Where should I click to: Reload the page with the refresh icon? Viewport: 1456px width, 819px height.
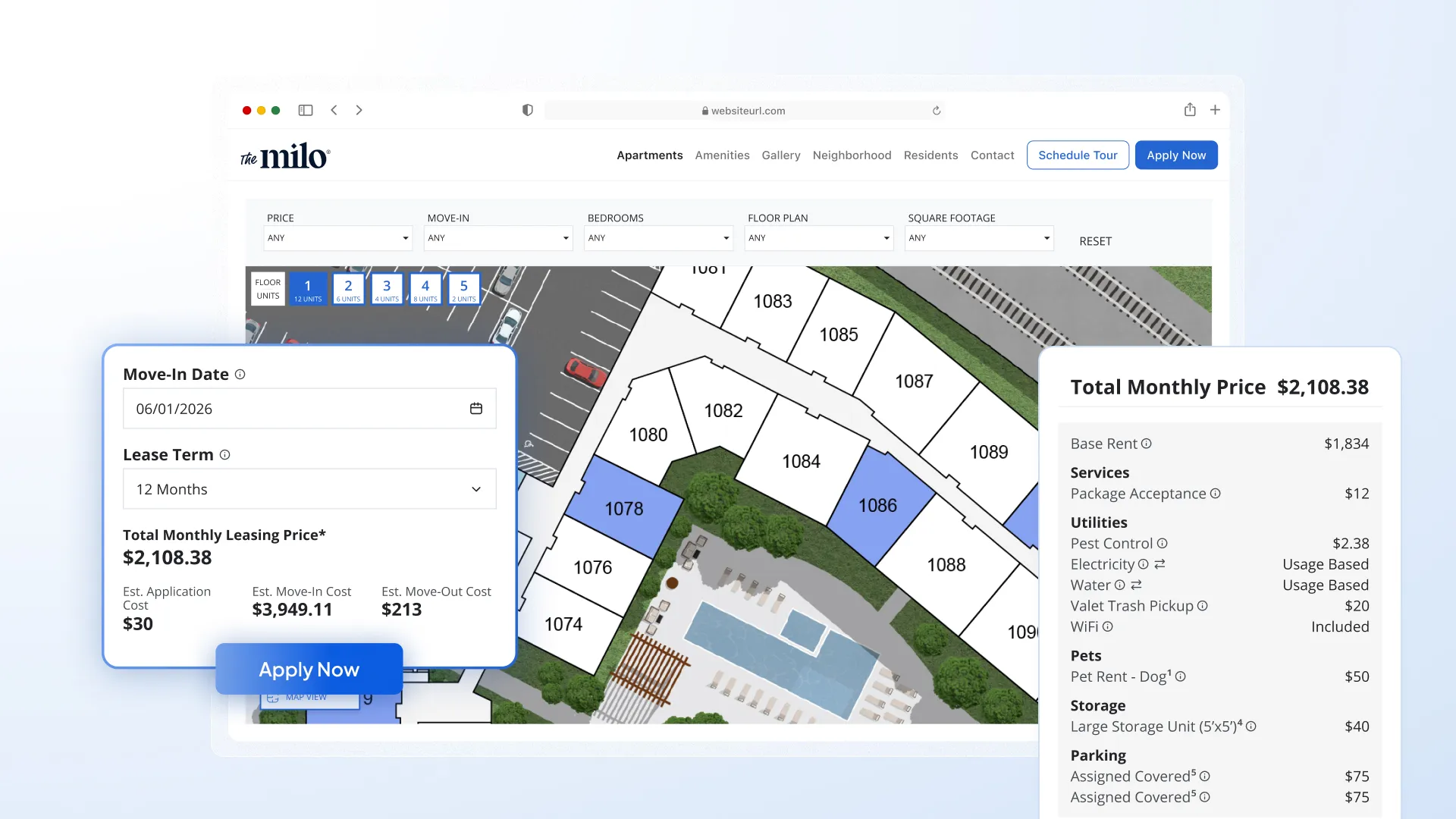click(937, 111)
